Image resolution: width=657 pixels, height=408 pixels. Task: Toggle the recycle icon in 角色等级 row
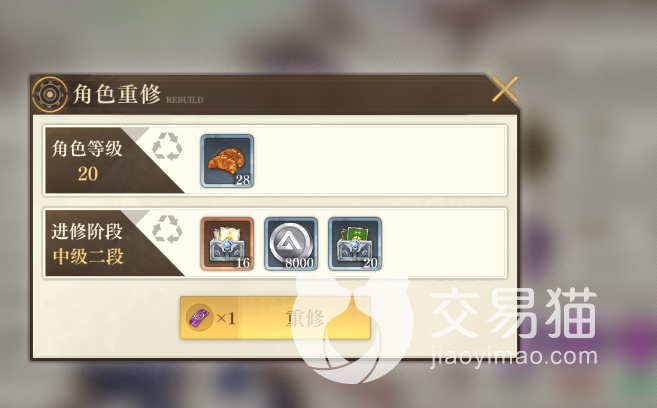[x=167, y=147]
